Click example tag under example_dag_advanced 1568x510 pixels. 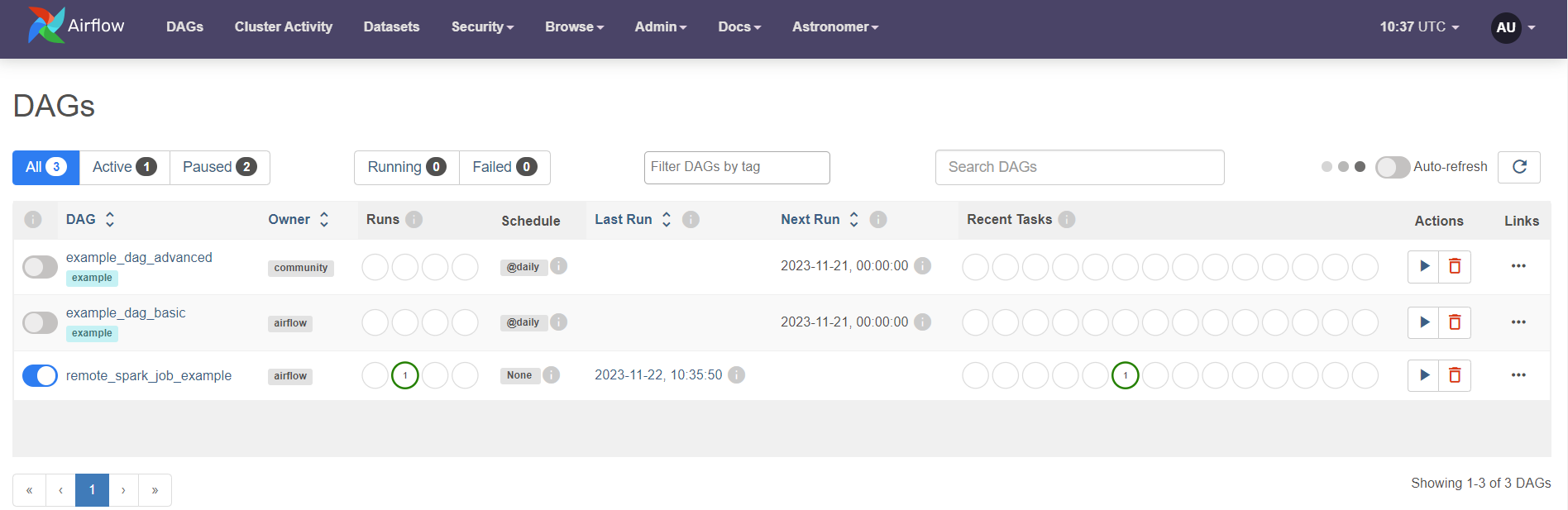click(92, 278)
